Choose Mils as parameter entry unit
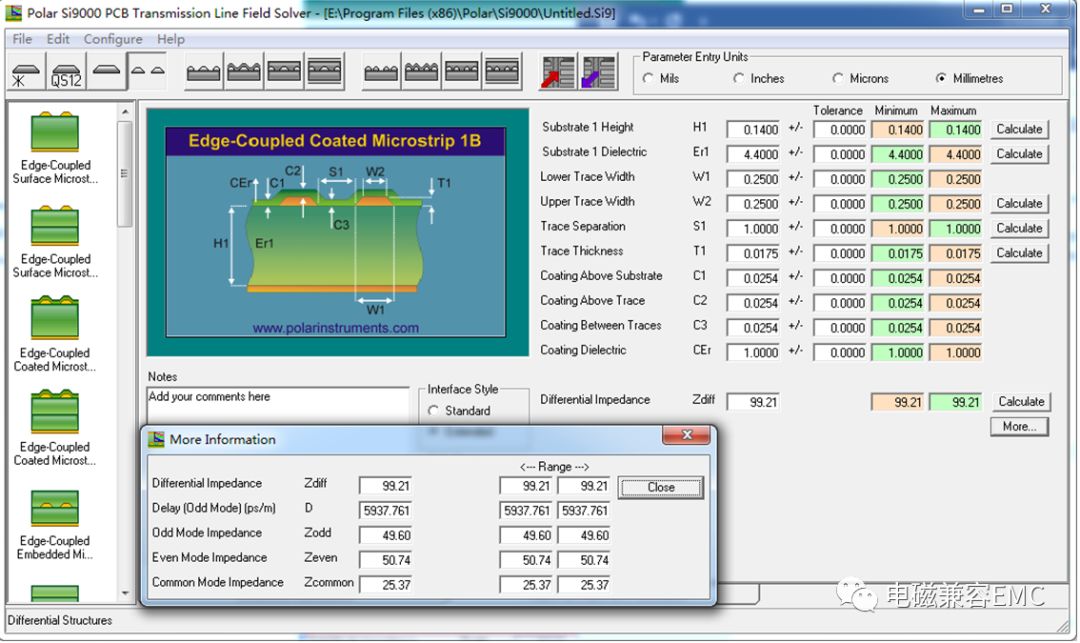This screenshot has width=1080, height=643. pyautogui.click(x=661, y=78)
